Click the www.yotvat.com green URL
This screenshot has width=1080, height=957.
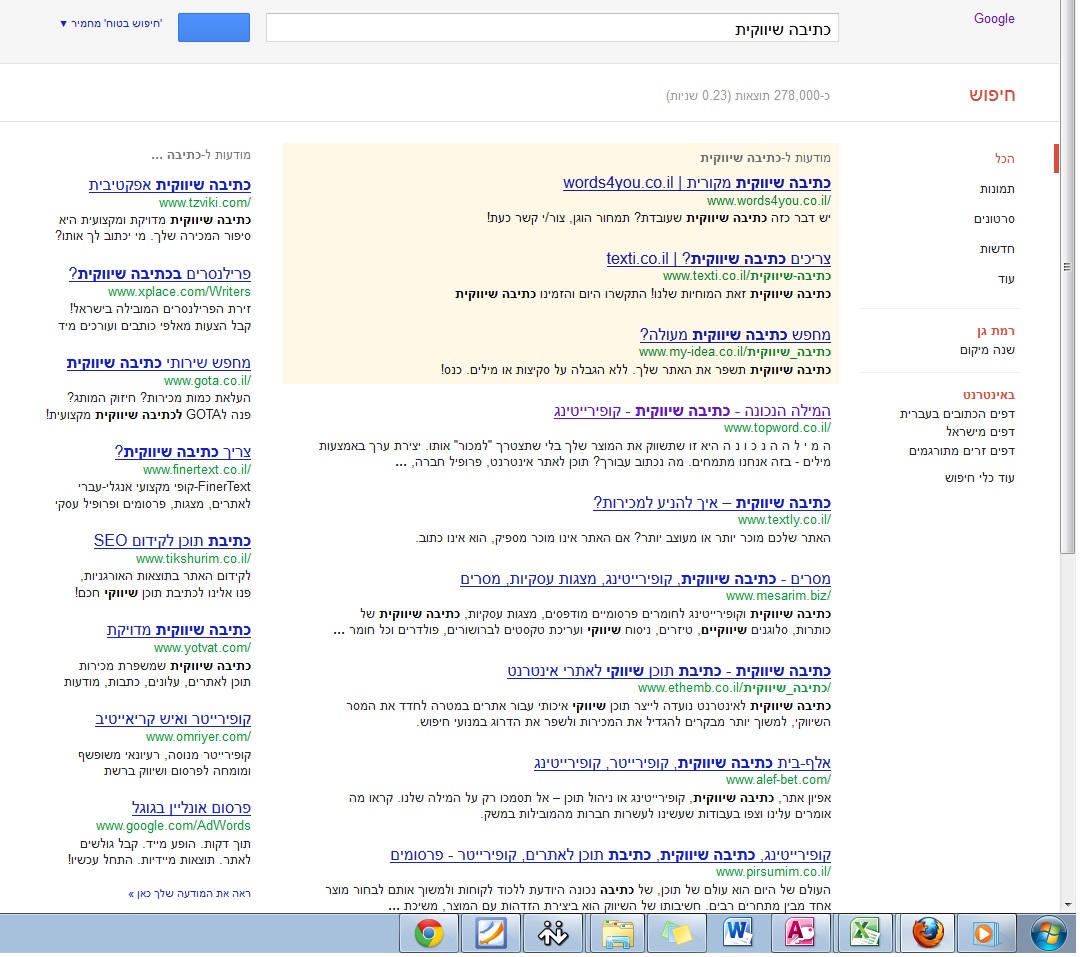point(202,648)
